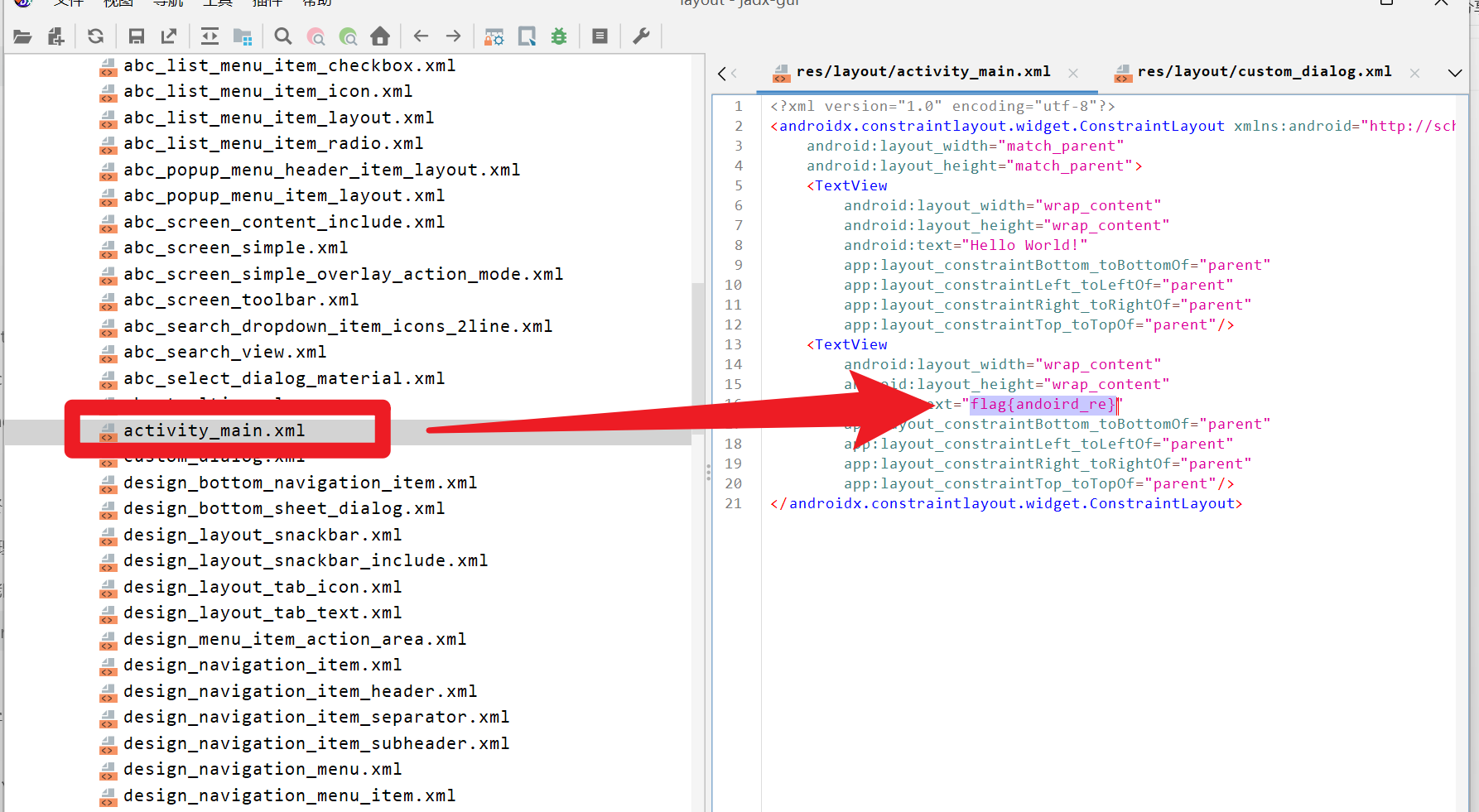1479x812 pixels.
Task: Open the debugger with green bug icon
Action: [x=560, y=36]
